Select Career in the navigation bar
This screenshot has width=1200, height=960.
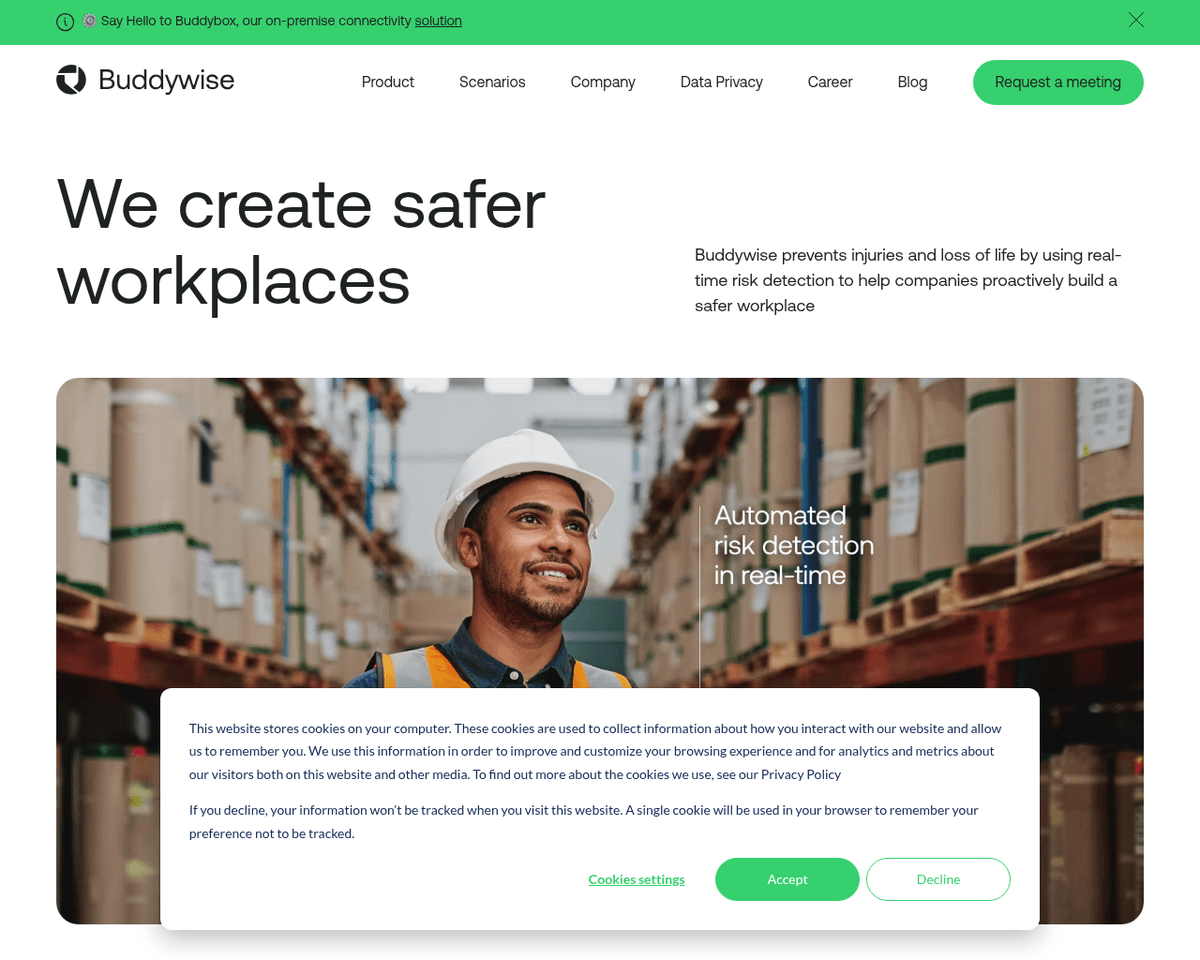pos(830,82)
